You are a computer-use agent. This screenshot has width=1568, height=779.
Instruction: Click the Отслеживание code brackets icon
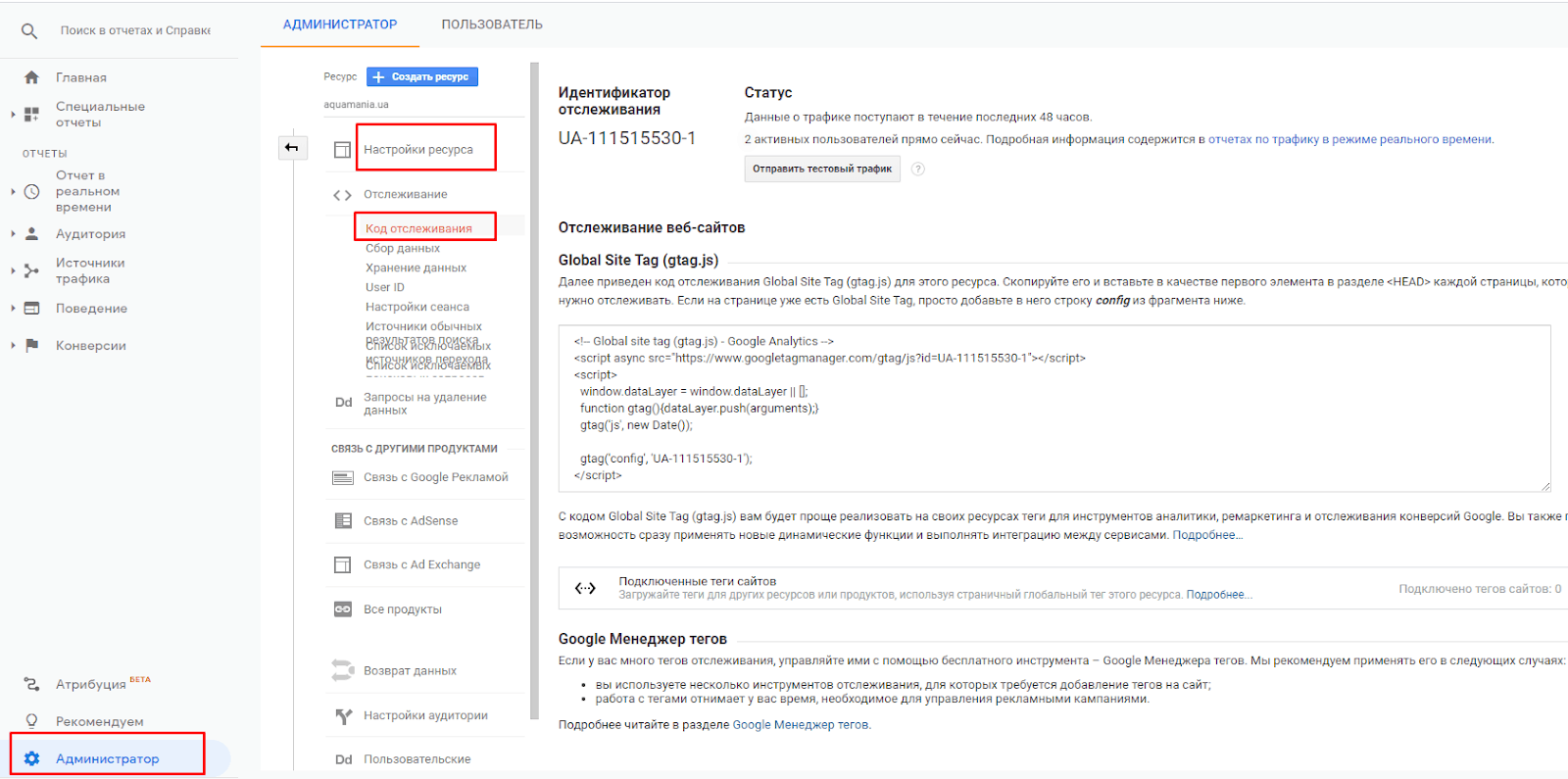(342, 195)
